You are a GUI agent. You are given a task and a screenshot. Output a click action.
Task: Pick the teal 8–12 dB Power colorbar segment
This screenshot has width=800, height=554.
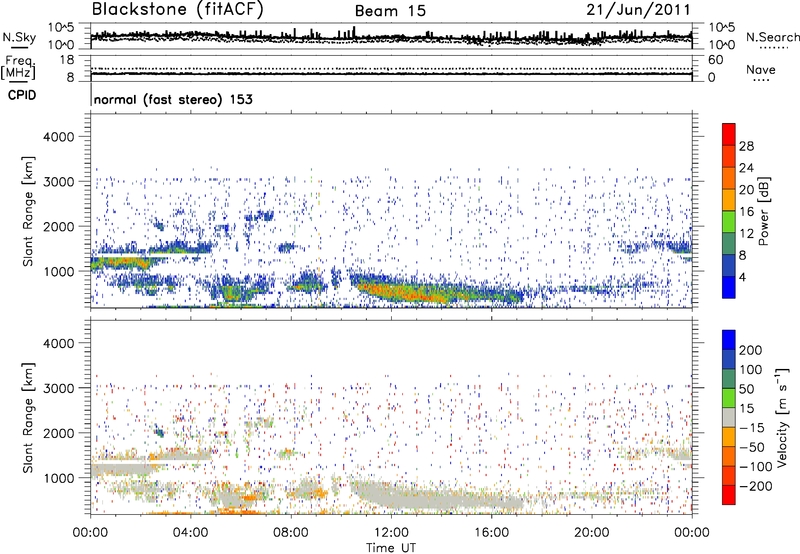pos(729,244)
